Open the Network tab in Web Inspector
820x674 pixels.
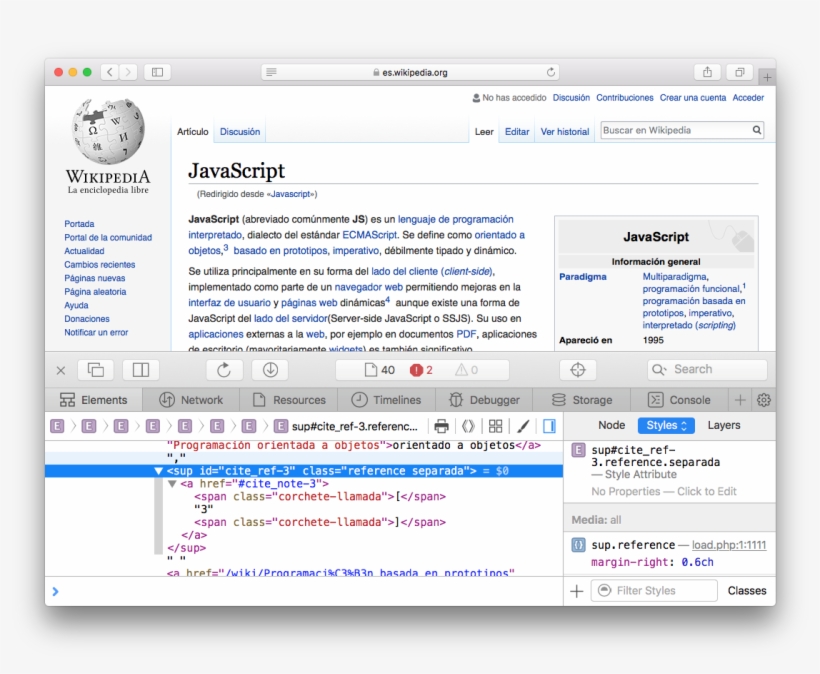click(x=191, y=399)
